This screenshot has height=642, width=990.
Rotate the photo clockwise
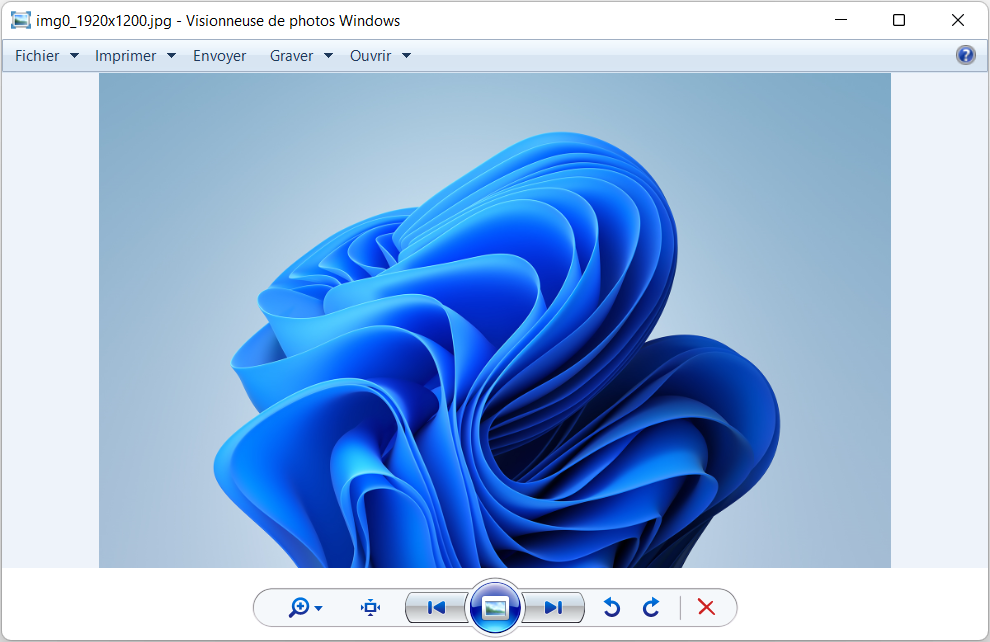tap(651, 607)
